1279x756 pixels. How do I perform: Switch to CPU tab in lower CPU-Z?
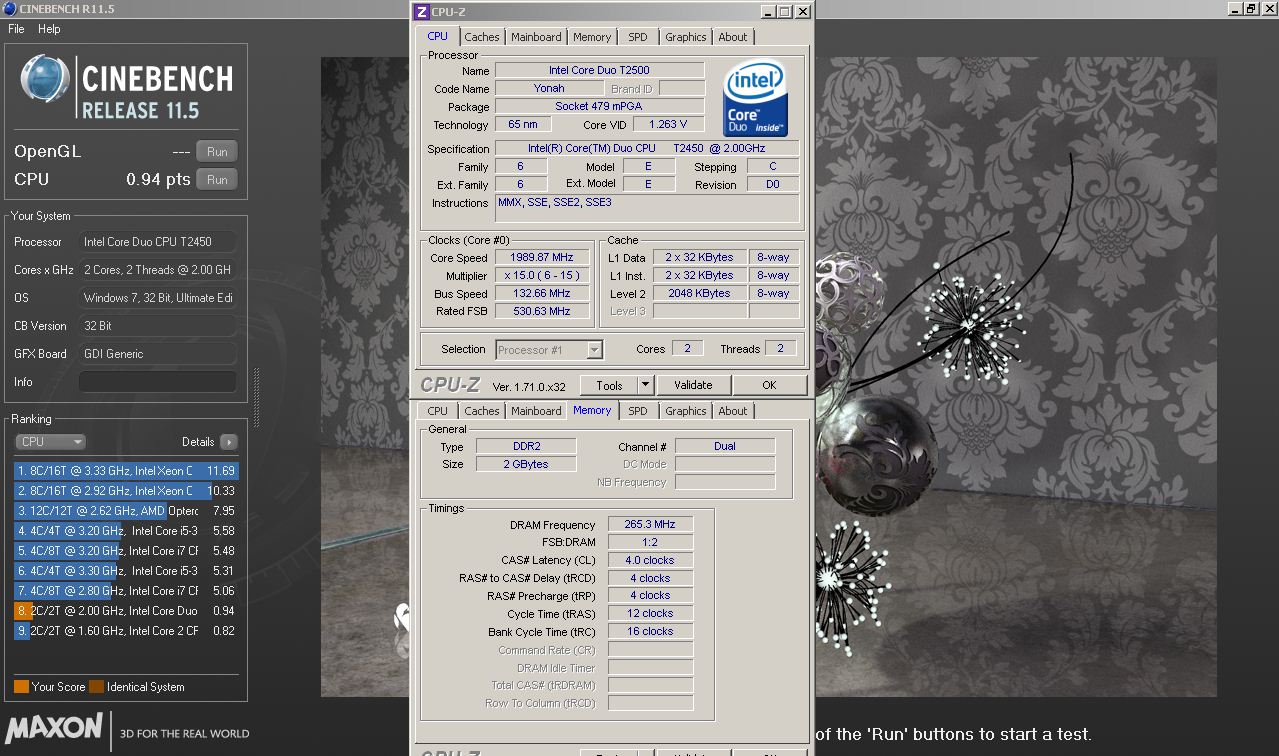(438, 411)
